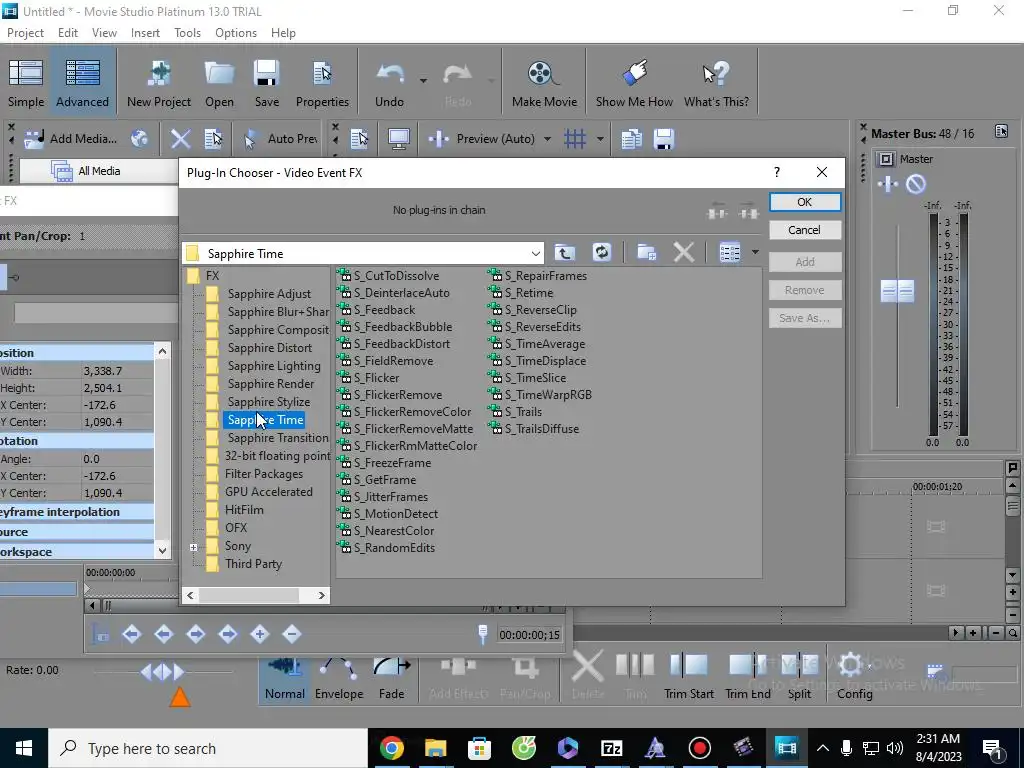The width and height of the screenshot is (1024, 768).
Task: Click the views list icon in chooser
Action: click(729, 253)
